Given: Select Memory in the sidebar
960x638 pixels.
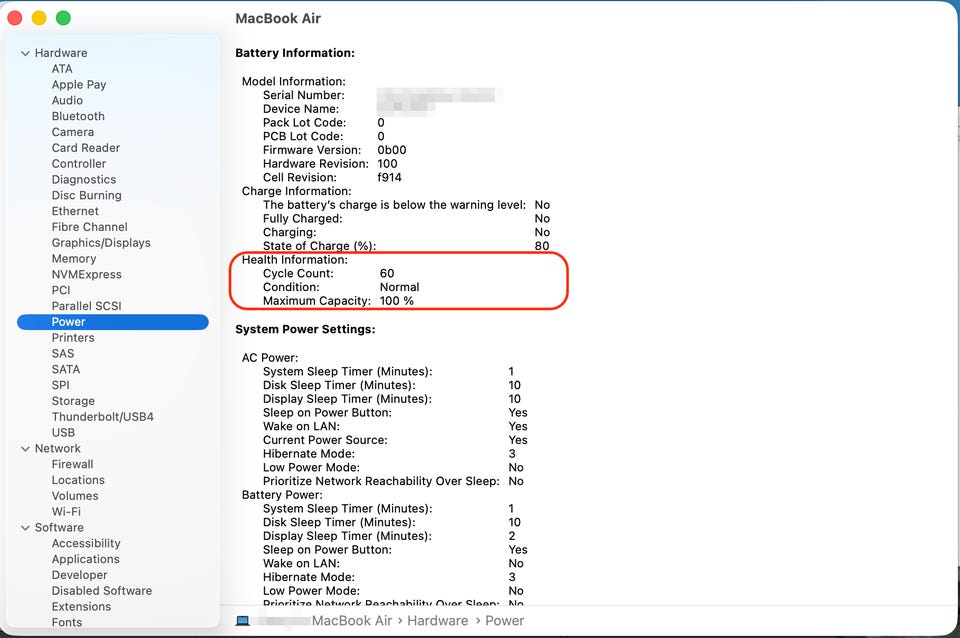Looking at the screenshot, I should 74,259.
